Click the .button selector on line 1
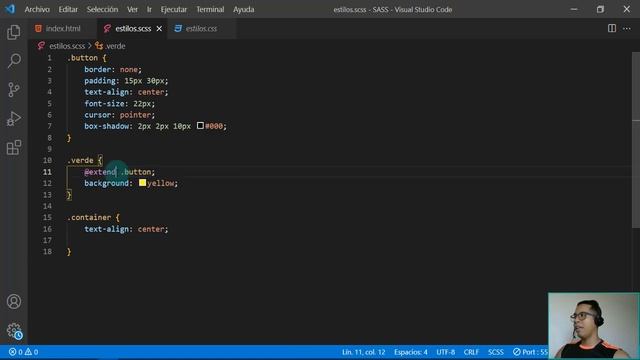Image resolution: width=640 pixels, height=360 pixels. pos(82,58)
